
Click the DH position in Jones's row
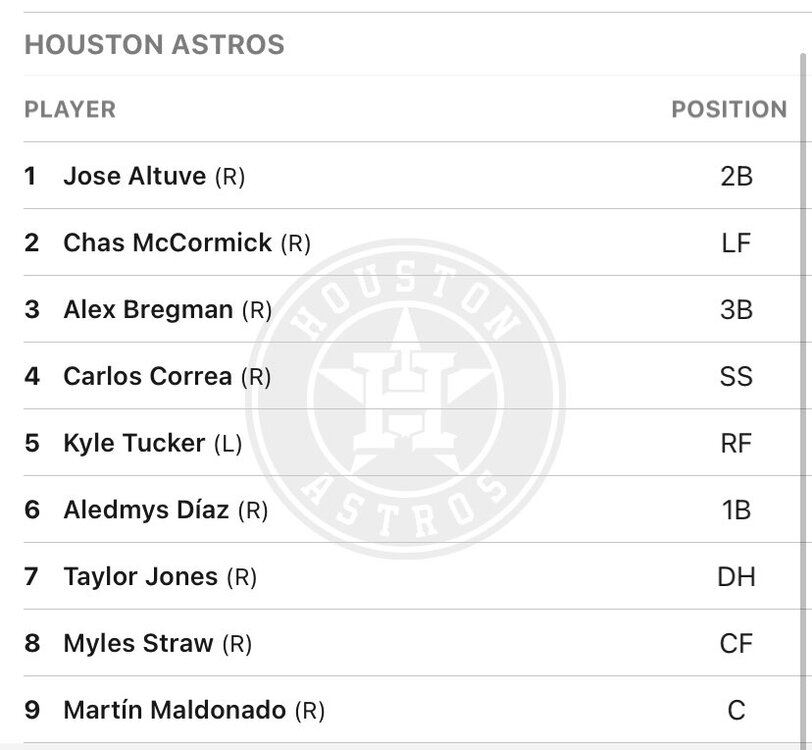tap(736, 577)
